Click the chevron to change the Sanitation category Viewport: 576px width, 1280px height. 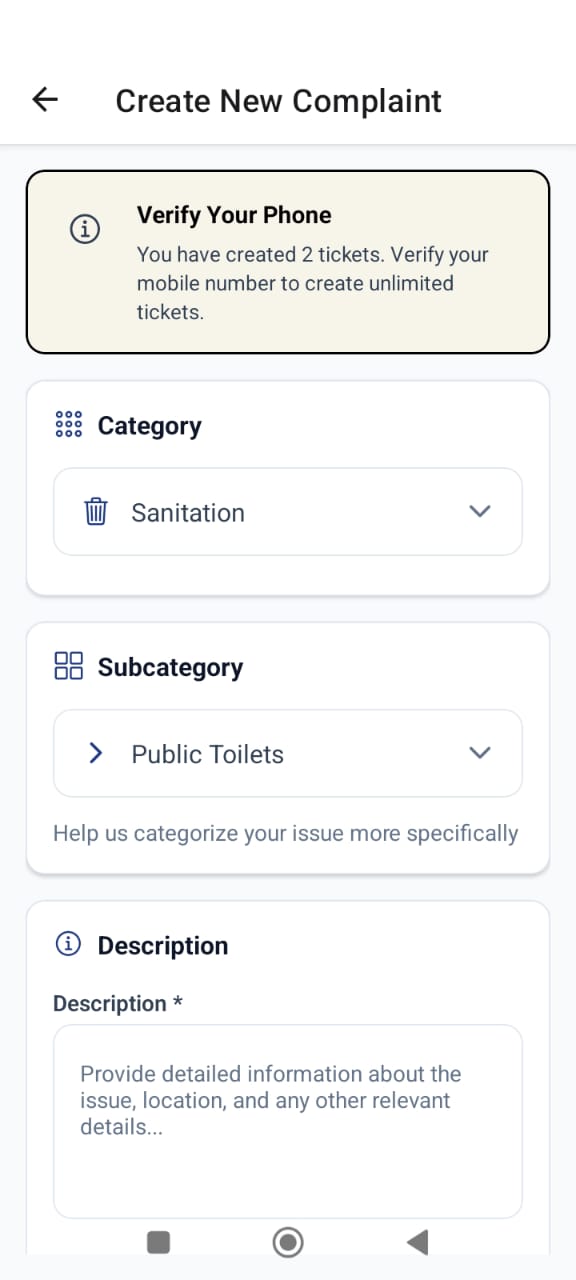(480, 511)
